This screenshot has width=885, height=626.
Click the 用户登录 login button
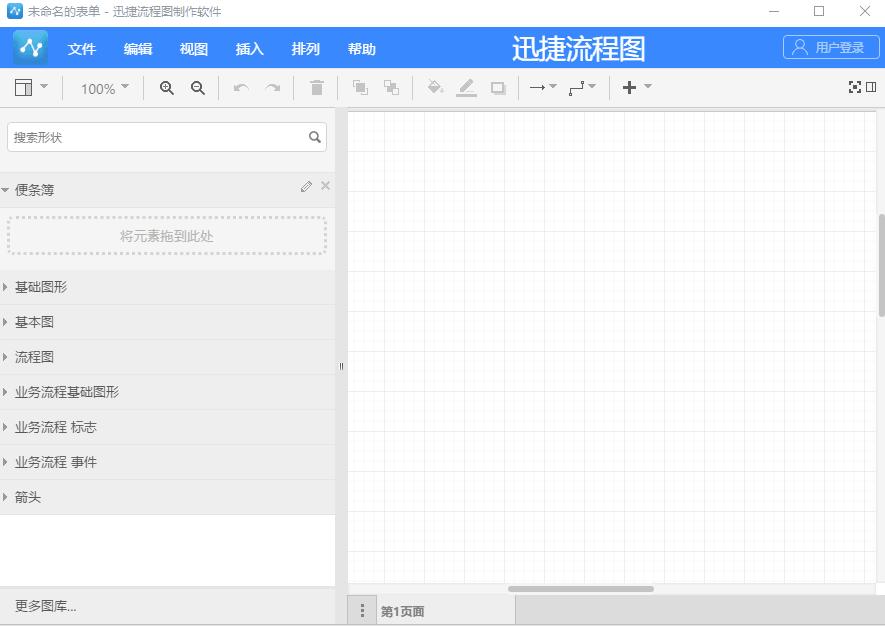pos(830,48)
